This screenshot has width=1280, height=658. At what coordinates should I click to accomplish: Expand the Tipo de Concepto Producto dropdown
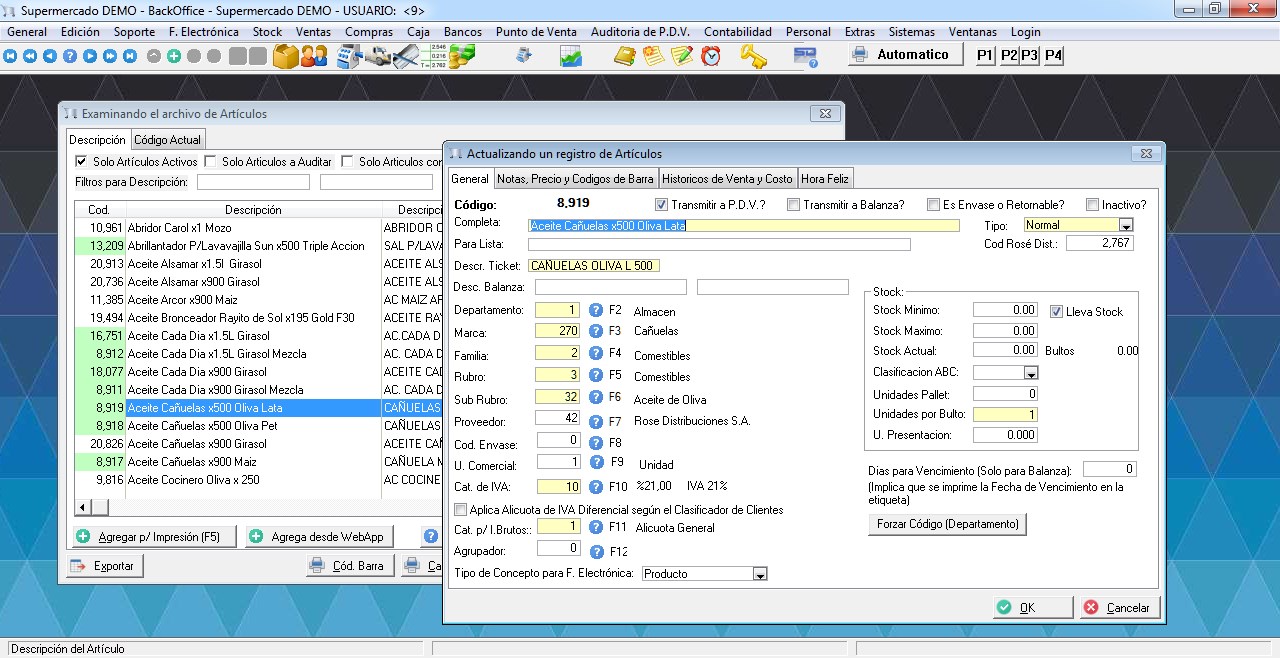[x=760, y=574]
